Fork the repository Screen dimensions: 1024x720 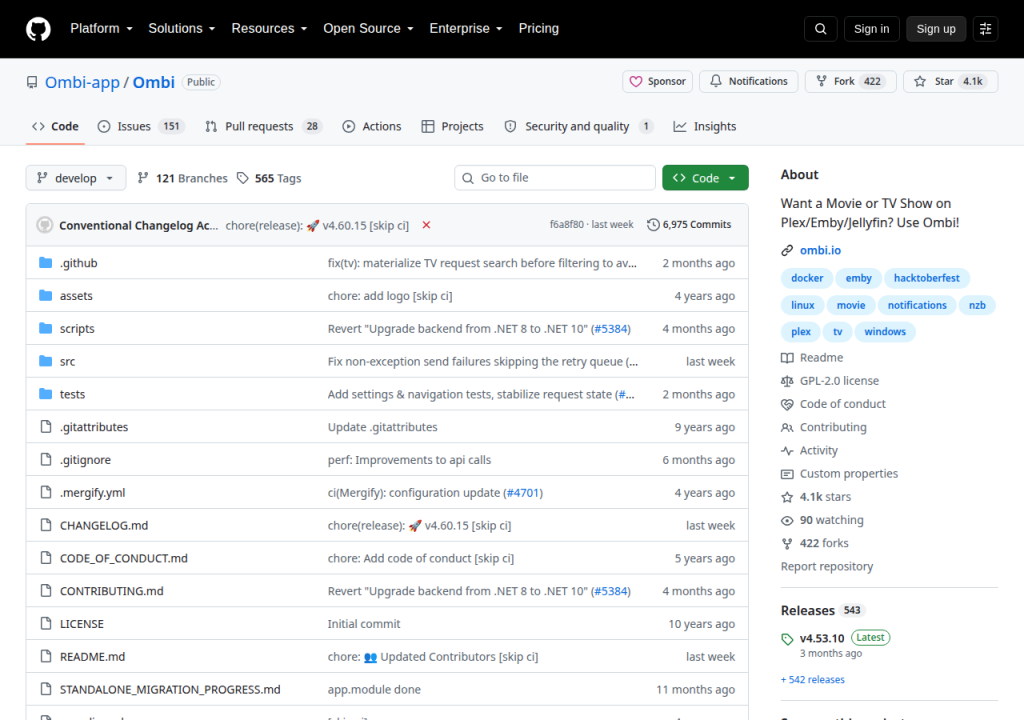pos(850,82)
